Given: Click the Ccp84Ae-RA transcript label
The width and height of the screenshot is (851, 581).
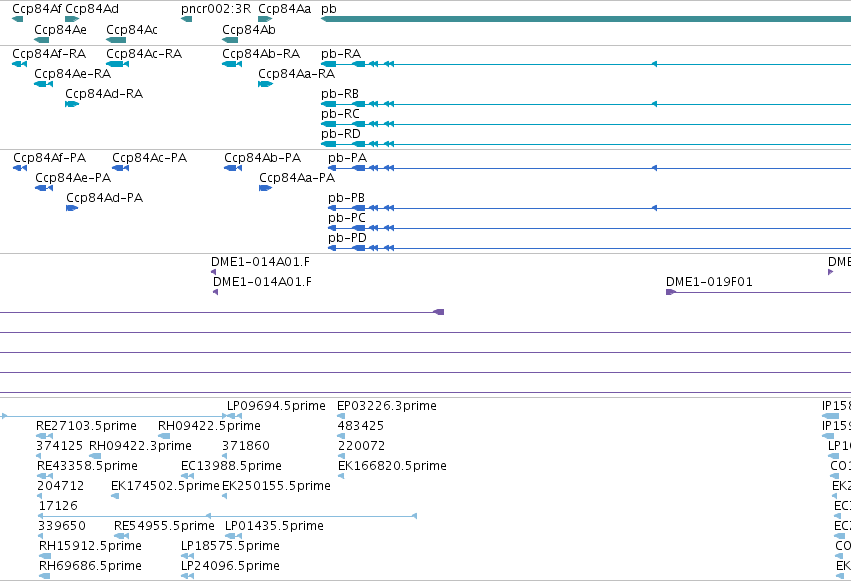Looking at the screenshot, I should pos(72,74).
